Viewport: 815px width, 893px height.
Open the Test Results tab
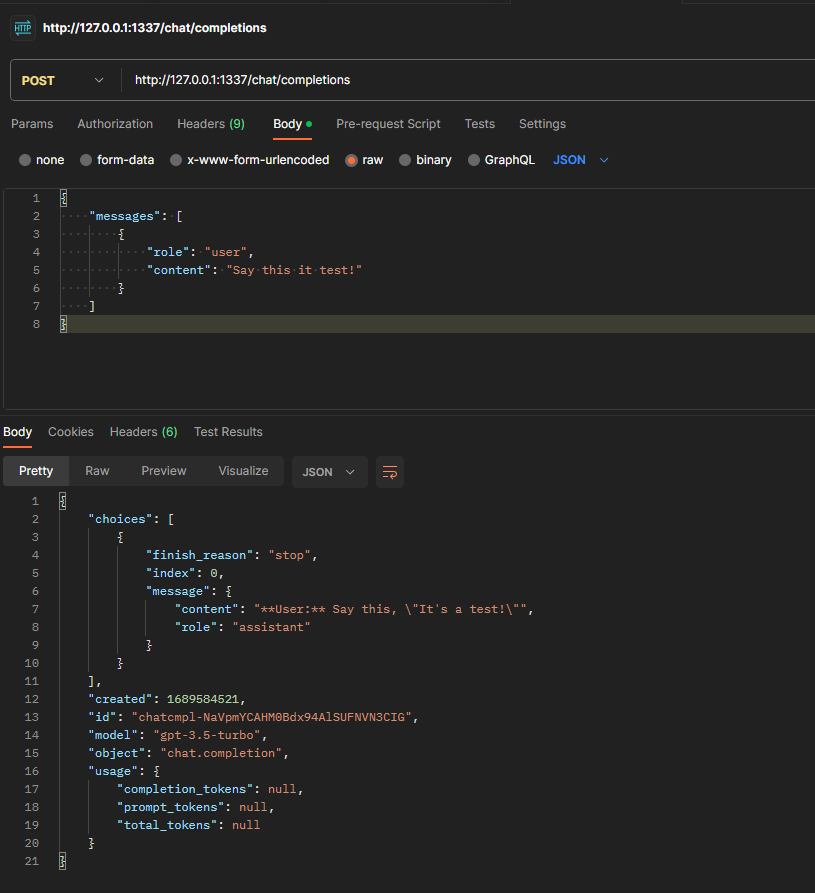227,431
